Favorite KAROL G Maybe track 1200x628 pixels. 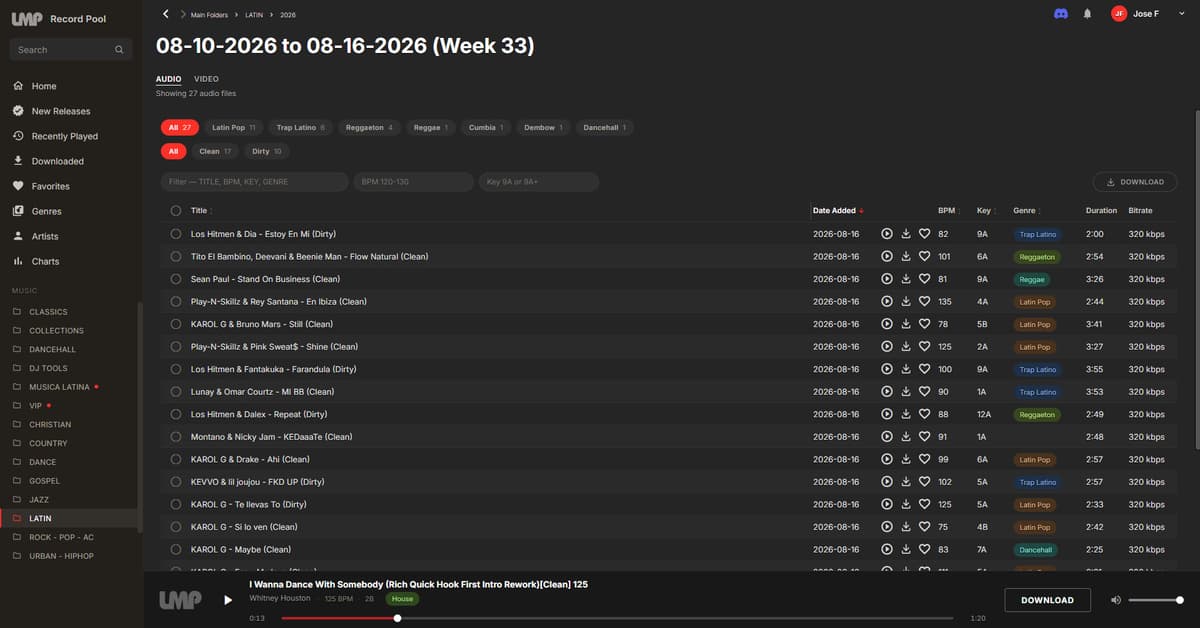925,549
